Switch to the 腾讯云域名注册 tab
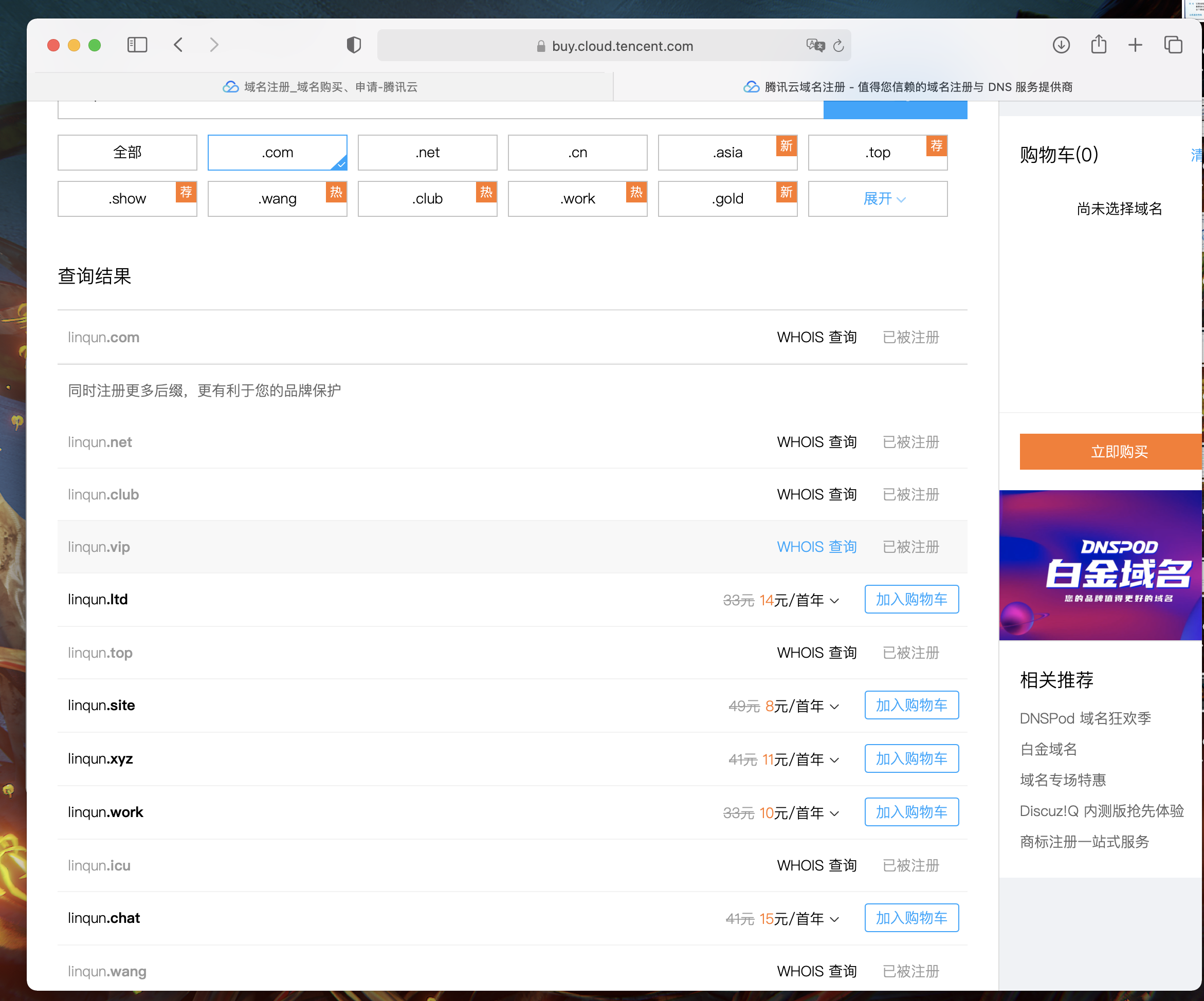 click(907, 86)
